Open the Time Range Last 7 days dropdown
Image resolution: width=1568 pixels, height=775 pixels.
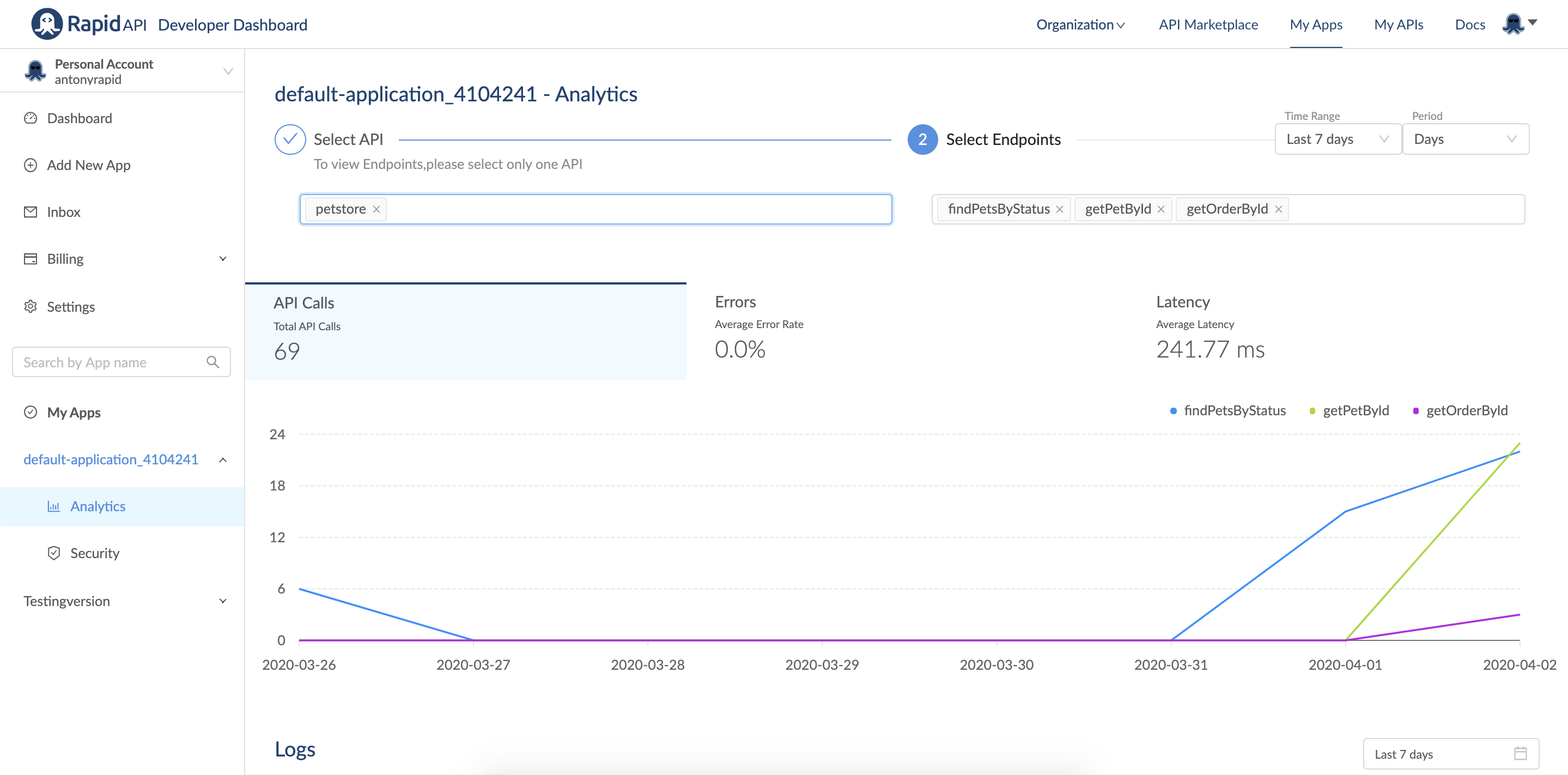1338,140
